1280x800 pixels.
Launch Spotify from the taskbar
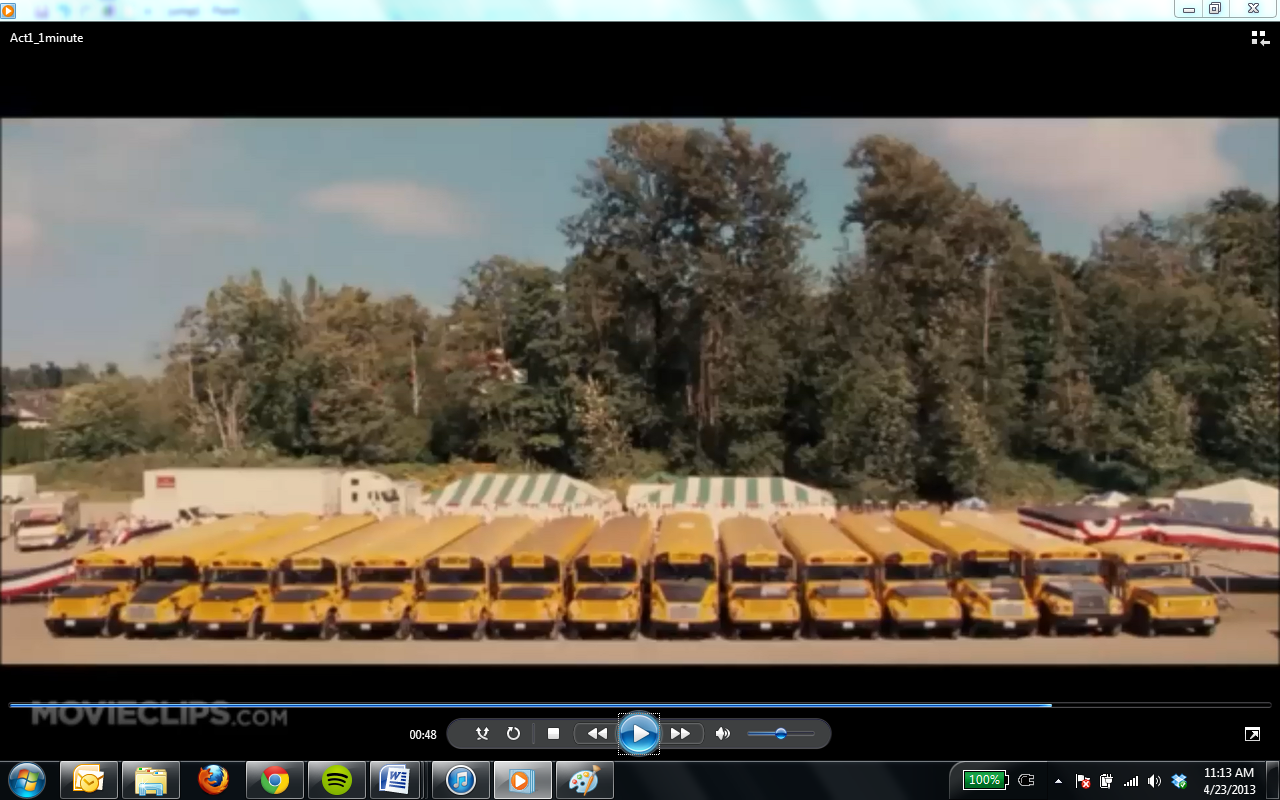coord(337,780)
